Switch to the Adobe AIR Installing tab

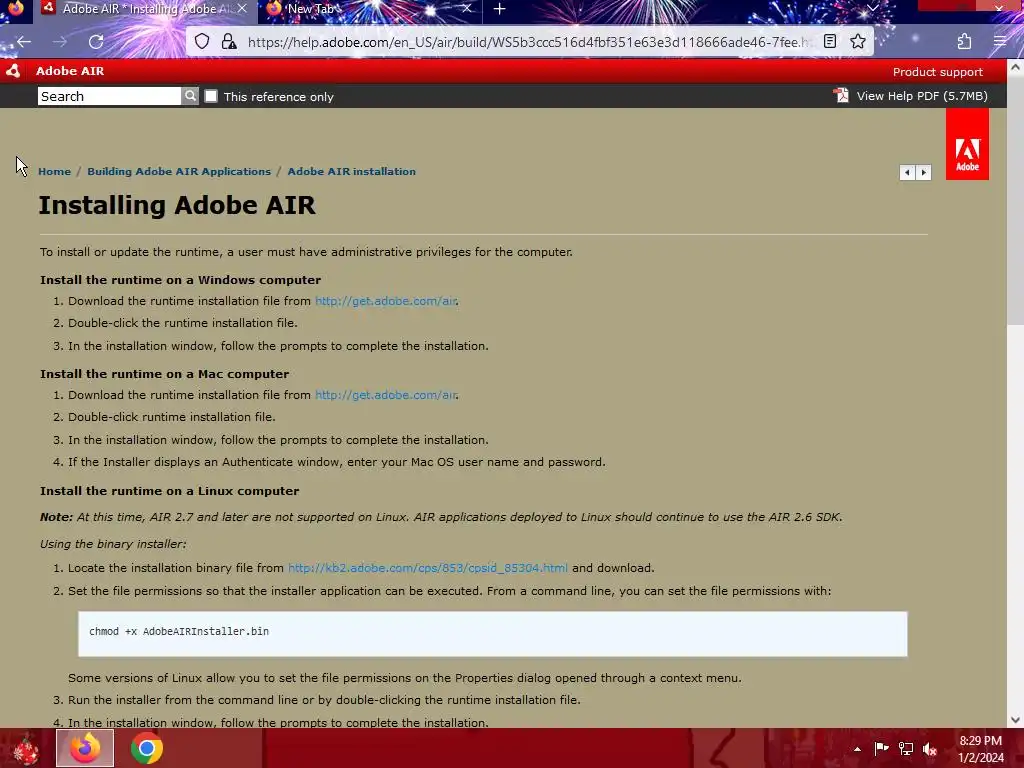144,9
